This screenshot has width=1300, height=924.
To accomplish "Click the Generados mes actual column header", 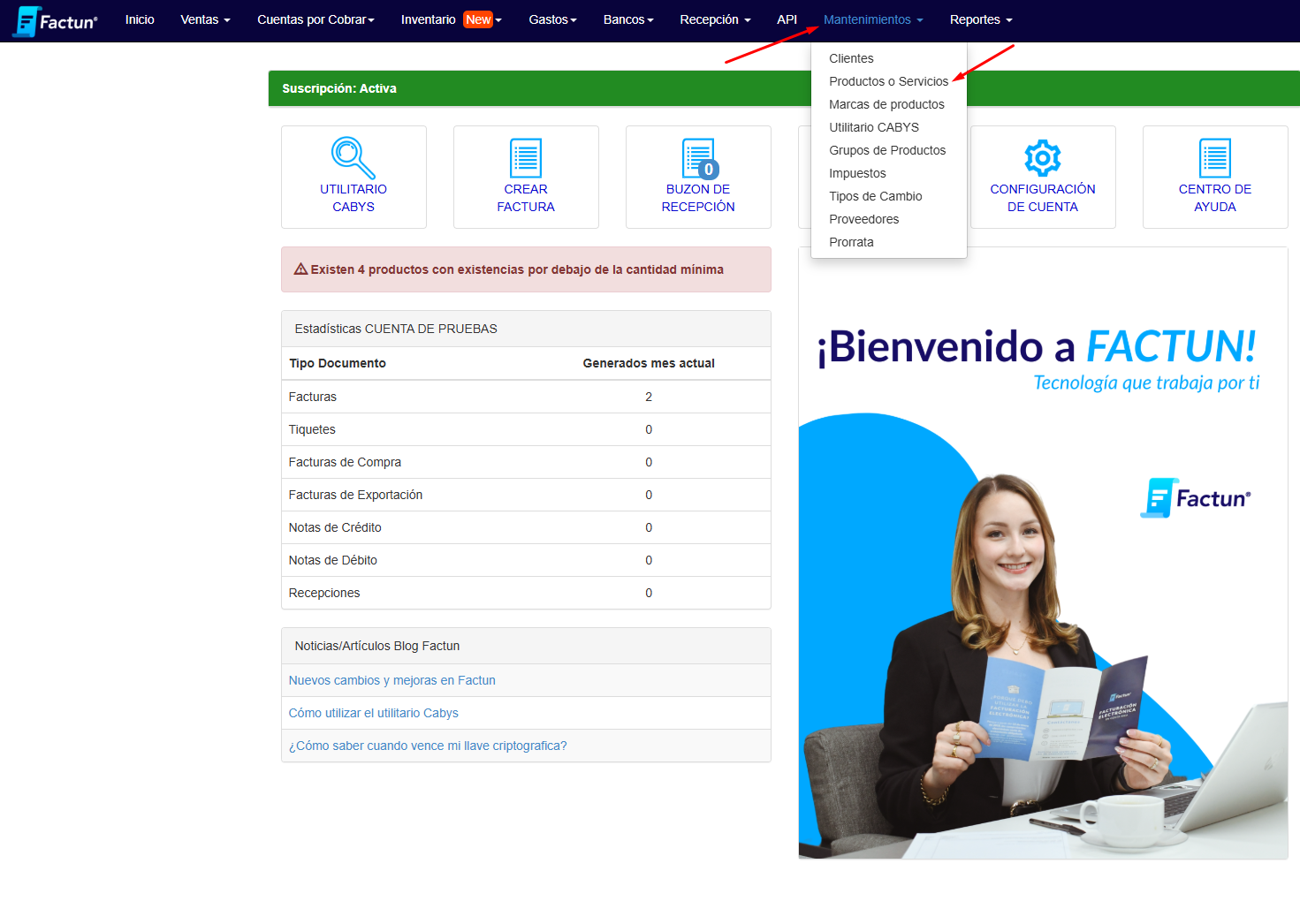I will [x=649, y=363].
